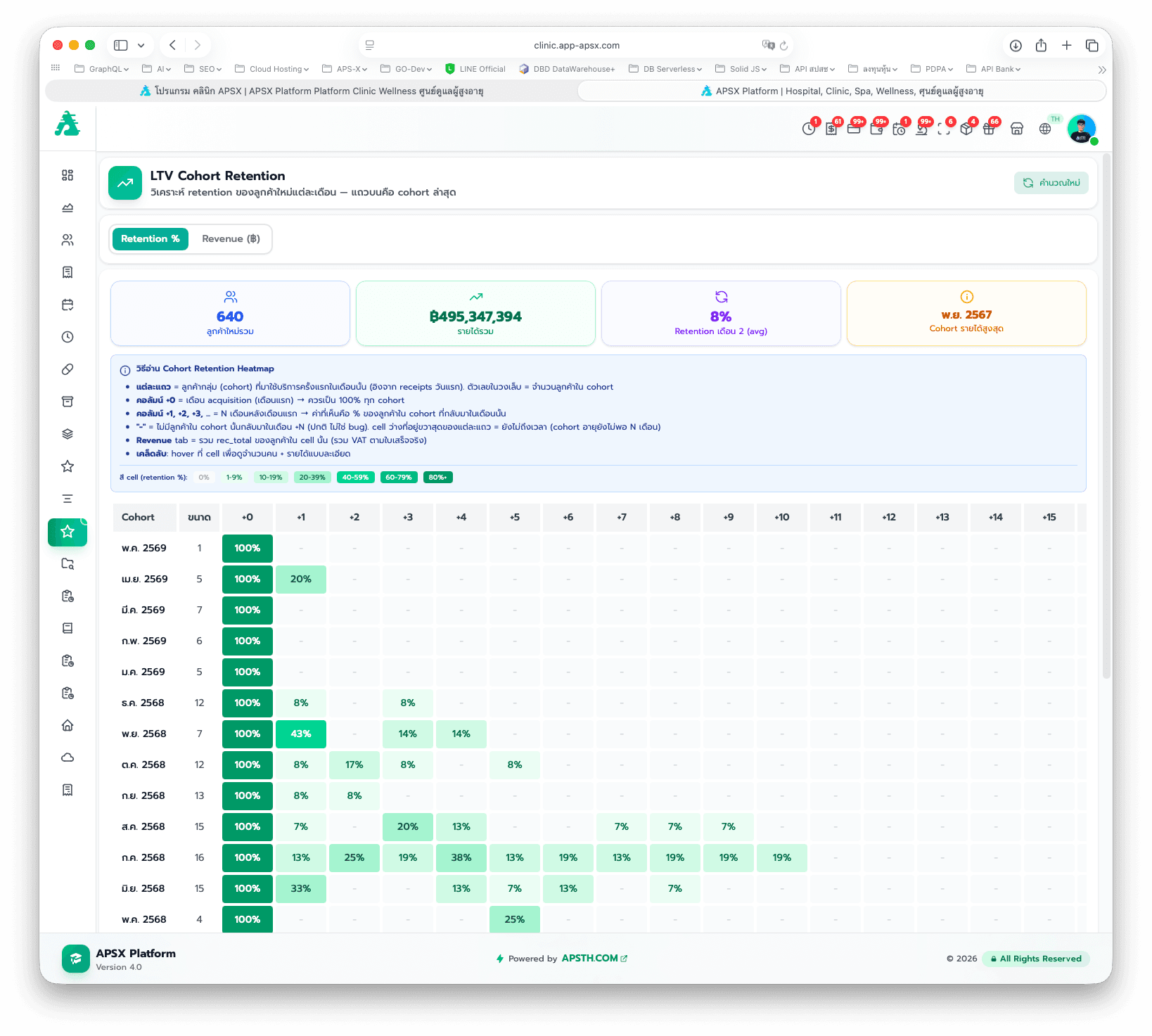
Task: Toggle Safari sidebar visibility button
Action: [121, 45]
